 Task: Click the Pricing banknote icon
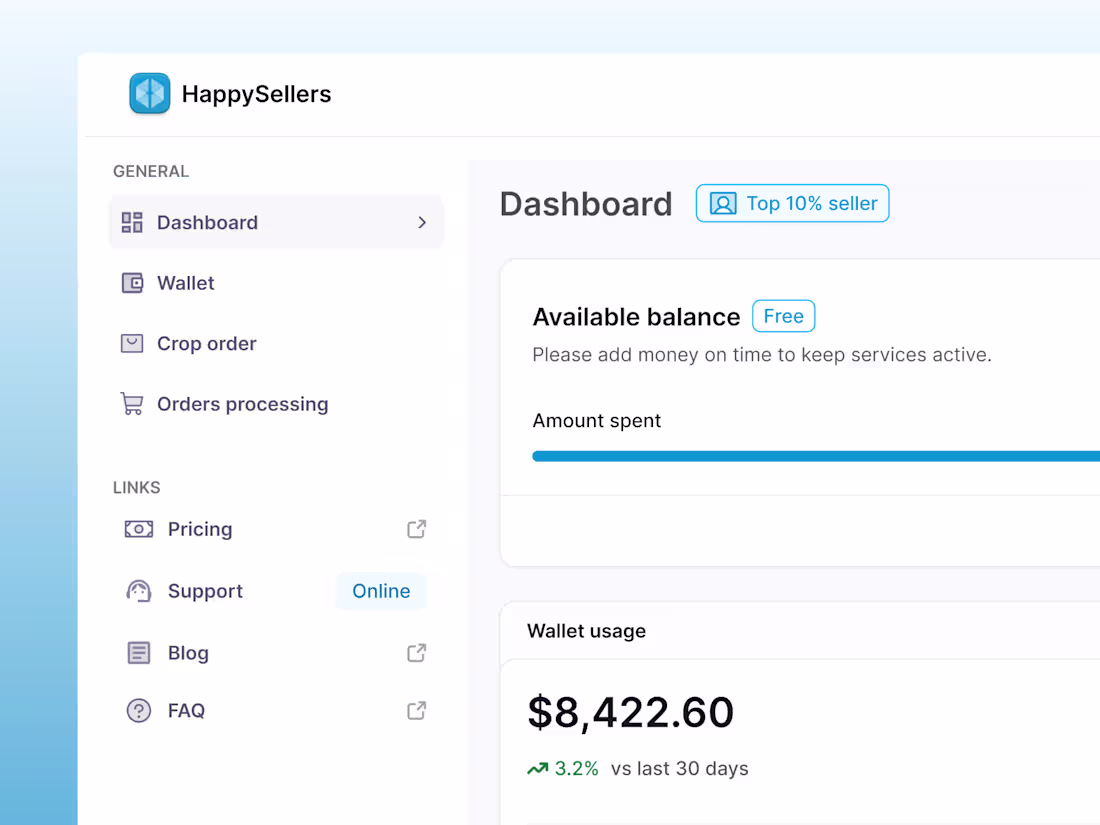pos(138,529)
